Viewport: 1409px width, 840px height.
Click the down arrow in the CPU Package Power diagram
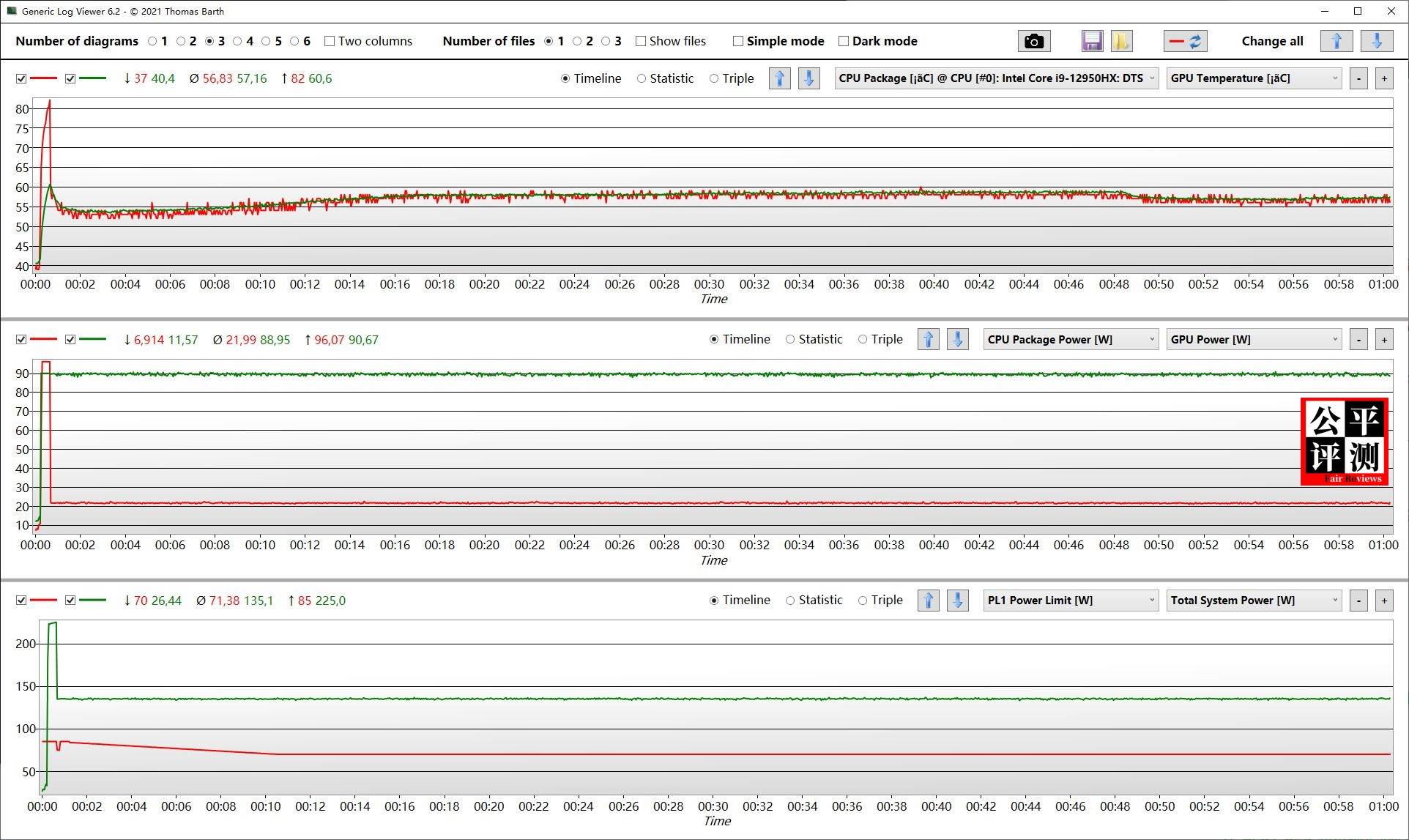tap(957, 339)
